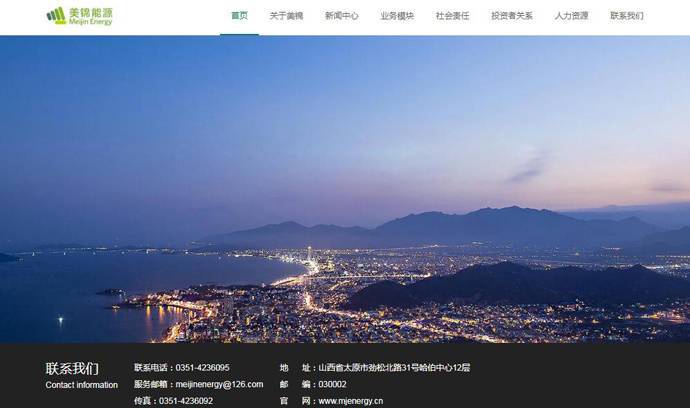The width and height of the screenshot is (690, 408).
Task: Open the 首页 home tab
Action: pyautogui.click(x=239, y=16)
